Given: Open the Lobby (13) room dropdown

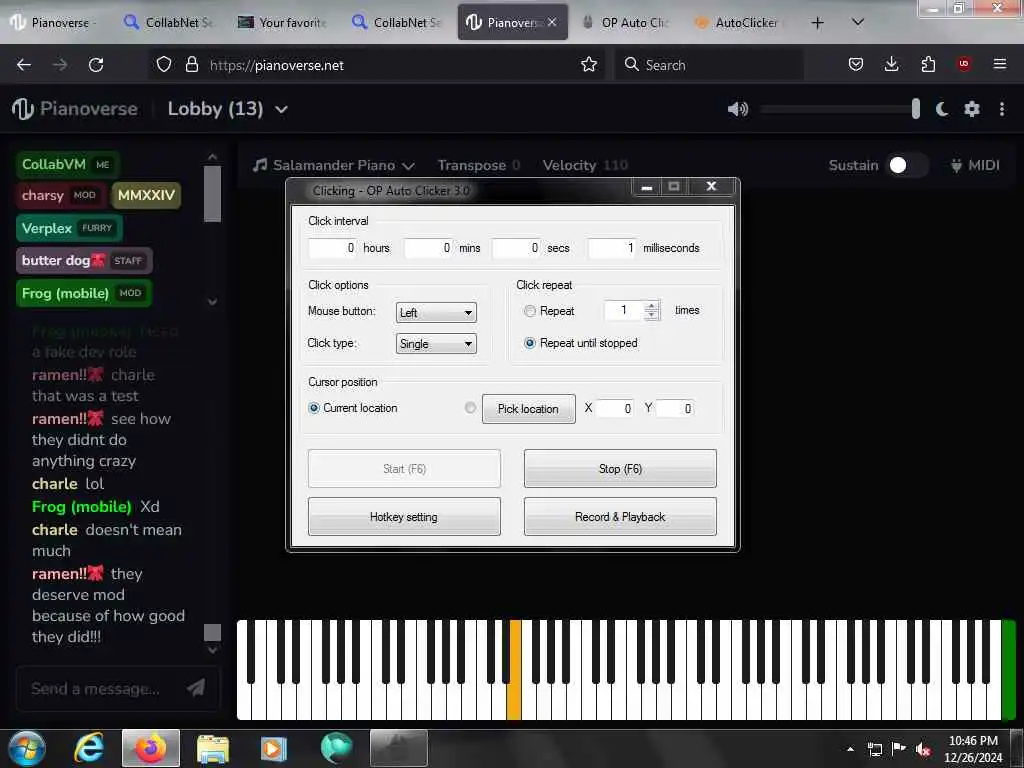Looking at the screenshot, I should 227,109.
